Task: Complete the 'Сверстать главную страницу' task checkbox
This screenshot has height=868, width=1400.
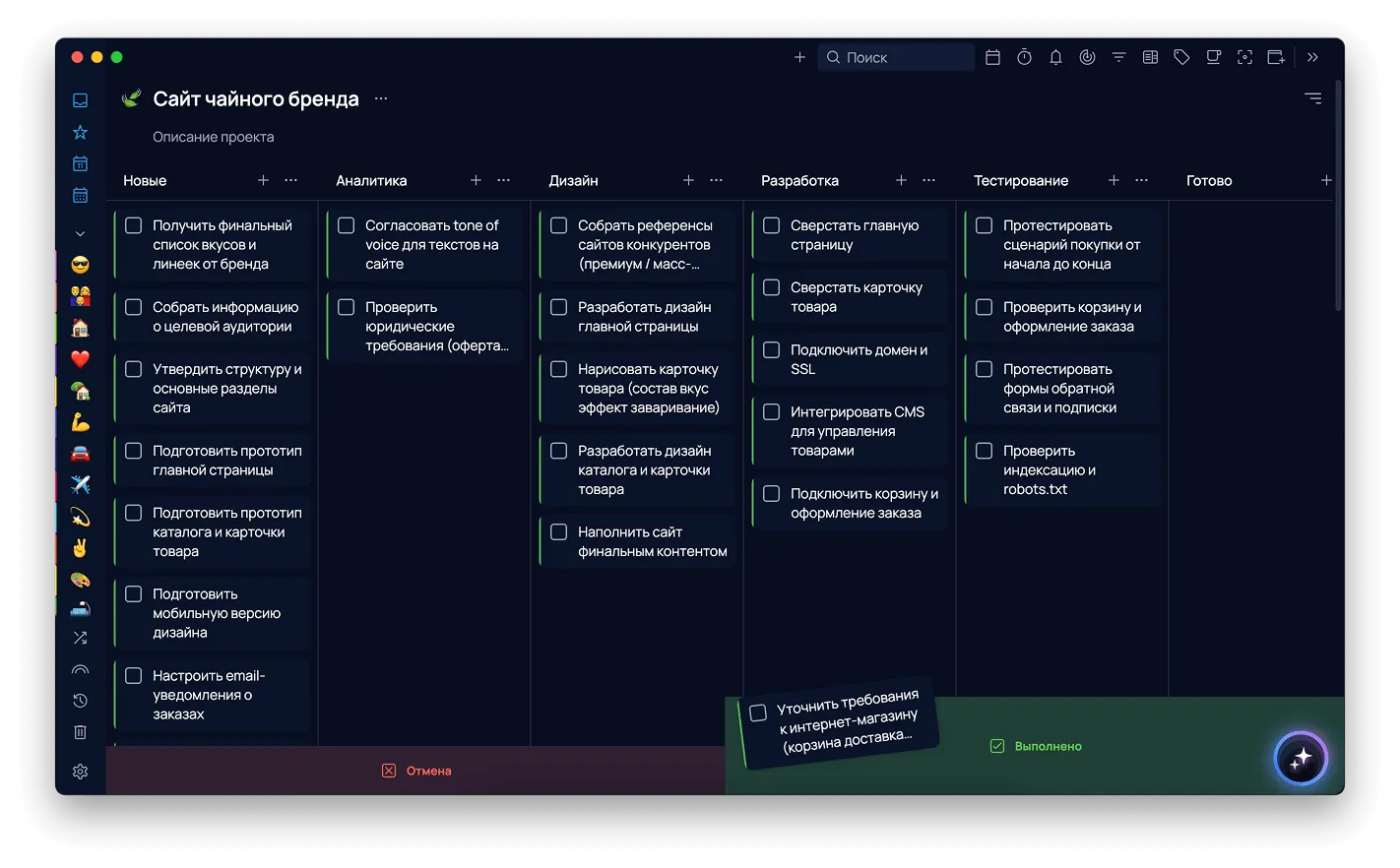Action: [x=772, y=225]
